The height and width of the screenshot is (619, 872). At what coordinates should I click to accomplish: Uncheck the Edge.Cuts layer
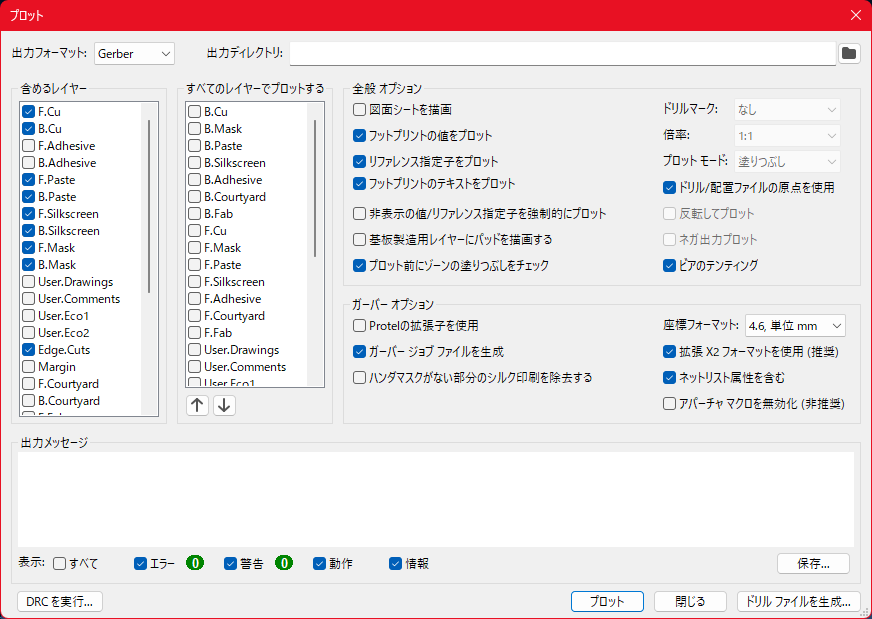coord(28,350)
